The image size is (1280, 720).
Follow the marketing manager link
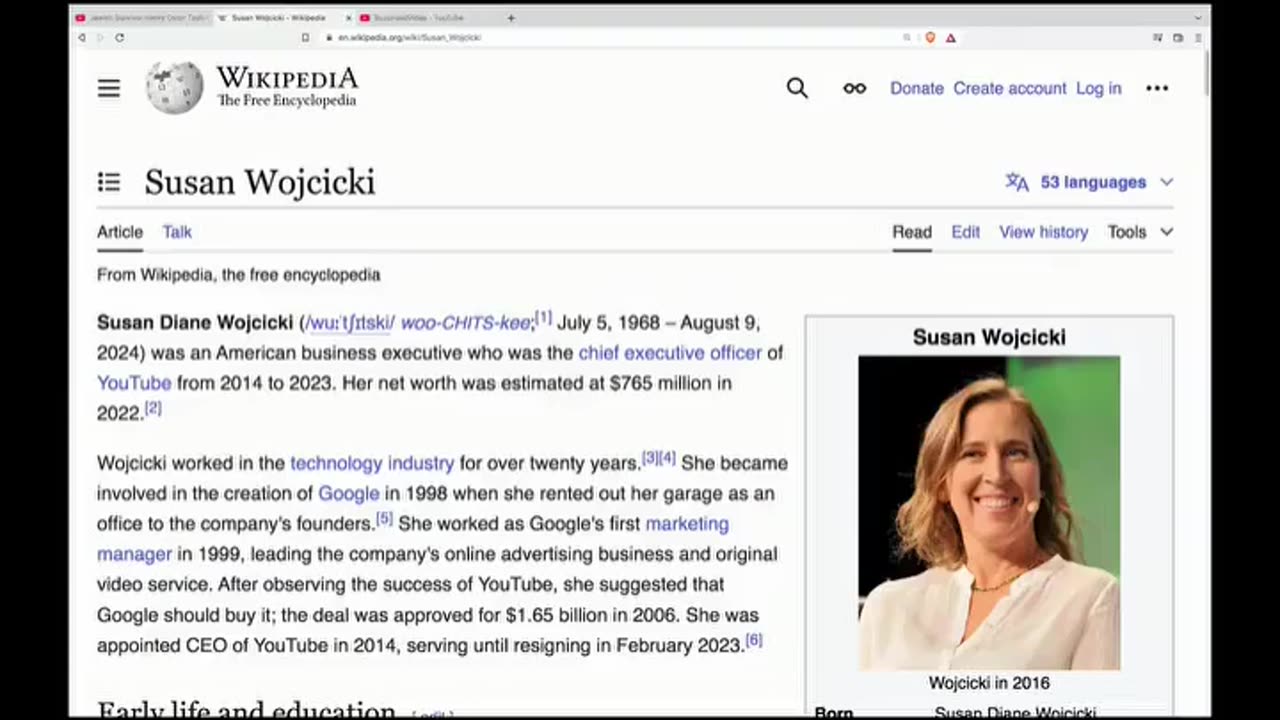click(x=687, y=523)
